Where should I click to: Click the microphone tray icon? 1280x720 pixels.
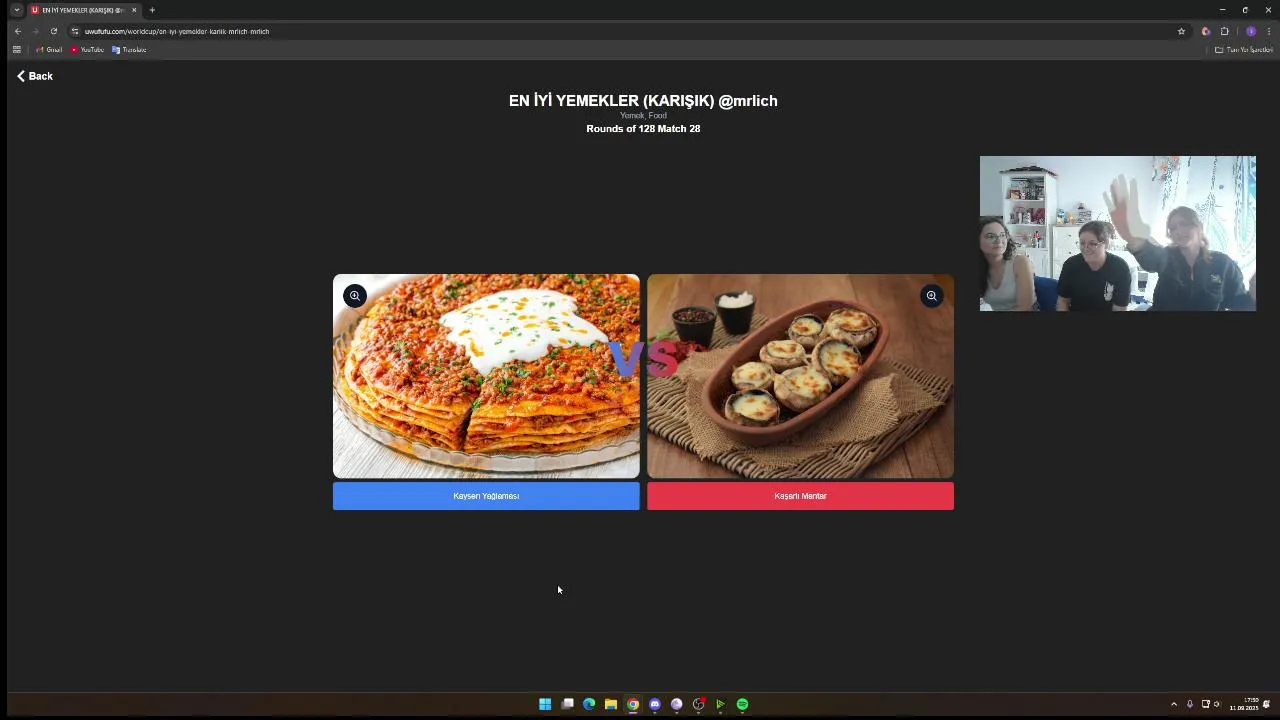[x=1190, y=704]
